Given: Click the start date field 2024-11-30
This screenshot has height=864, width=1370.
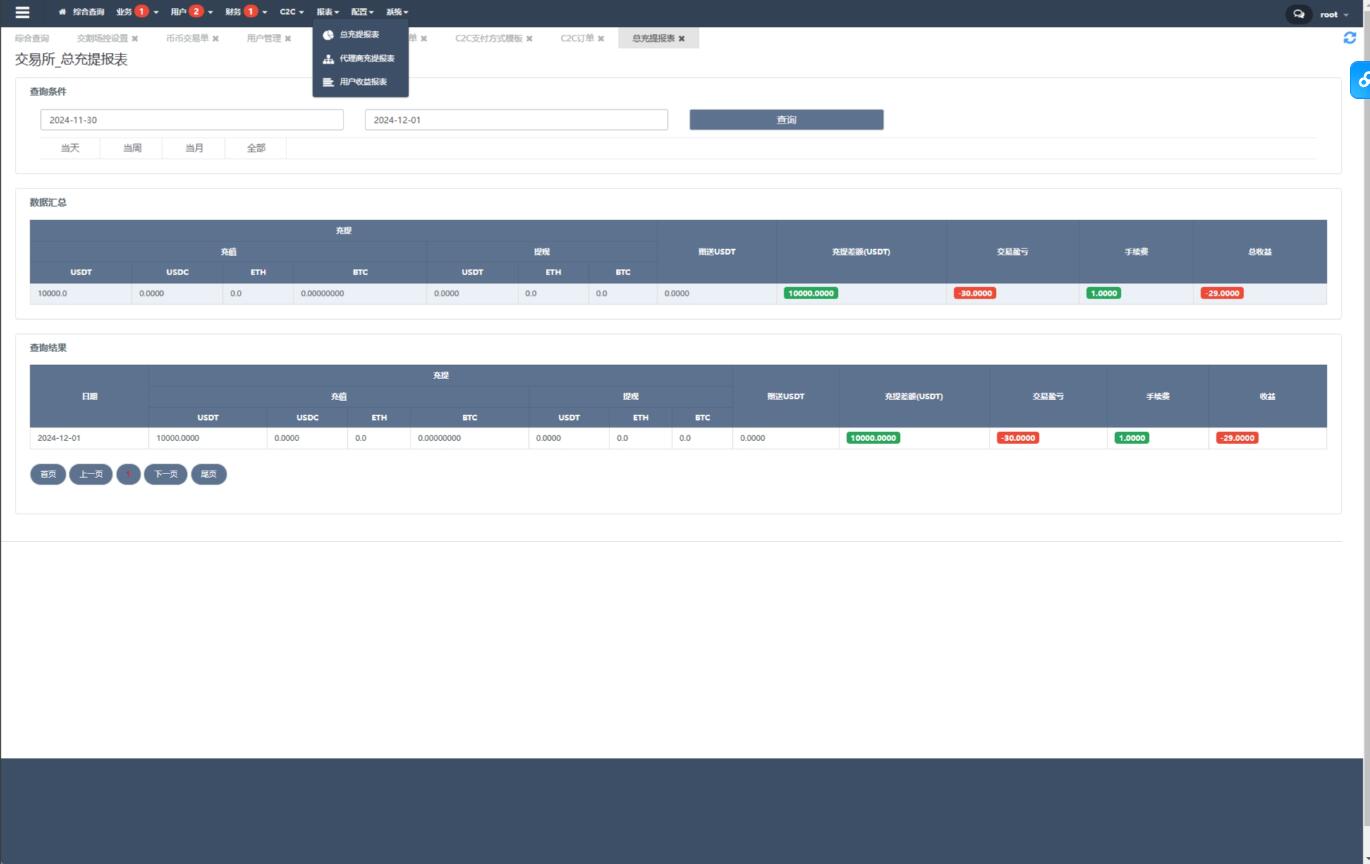Looking at the screenshot, I should pyautogui.click(x=191, y=120).
